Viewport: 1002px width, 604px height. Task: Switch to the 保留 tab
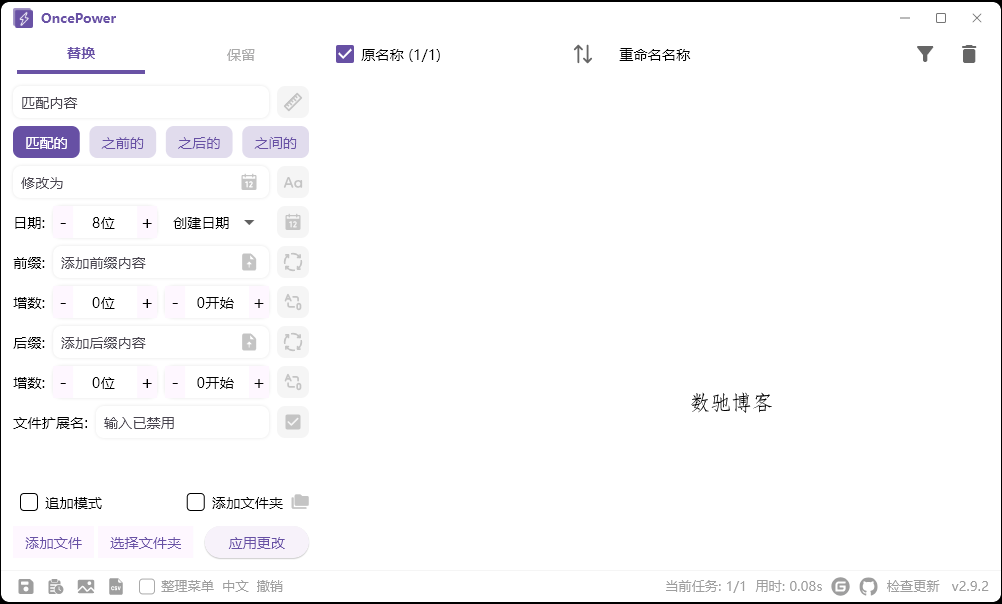pos(241,55)
